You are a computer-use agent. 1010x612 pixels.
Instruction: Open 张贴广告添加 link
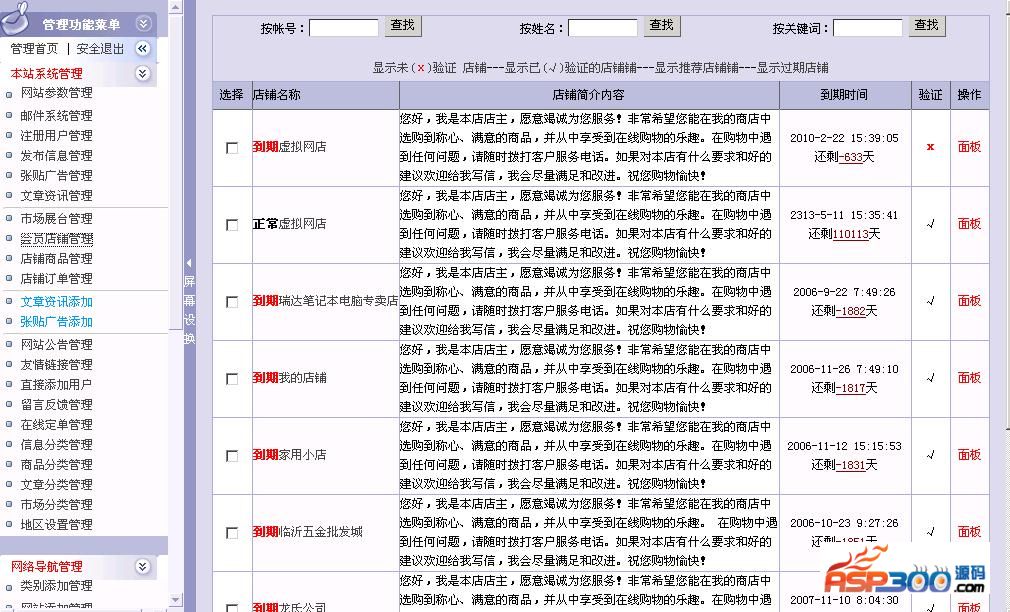tap(56, 322)
